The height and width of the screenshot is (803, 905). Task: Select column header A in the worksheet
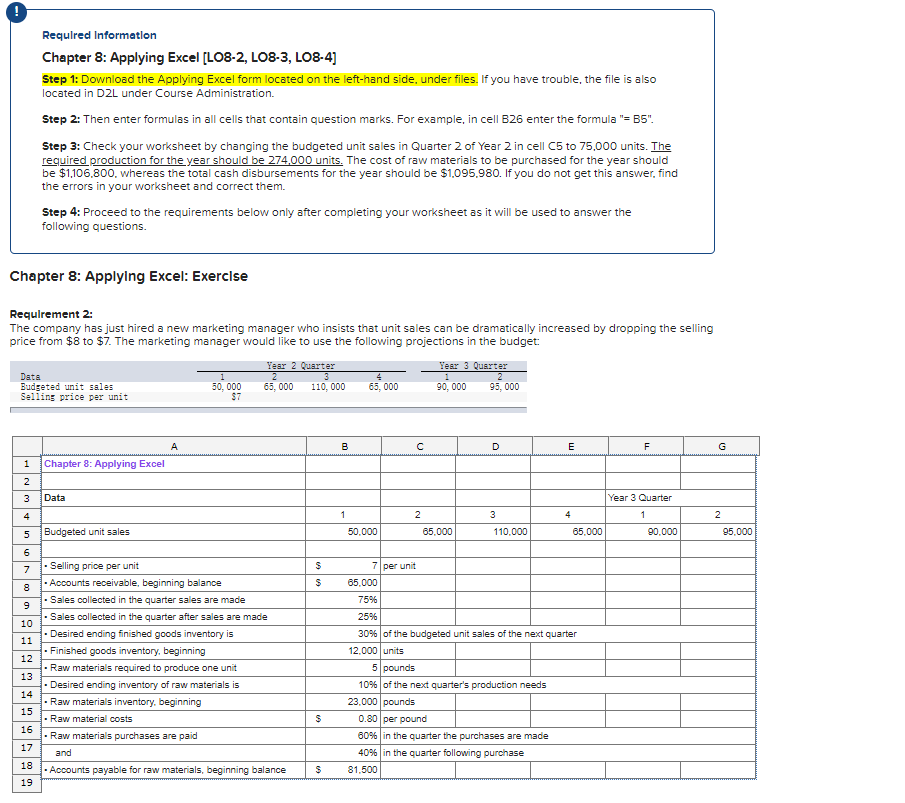pos(174,447)
